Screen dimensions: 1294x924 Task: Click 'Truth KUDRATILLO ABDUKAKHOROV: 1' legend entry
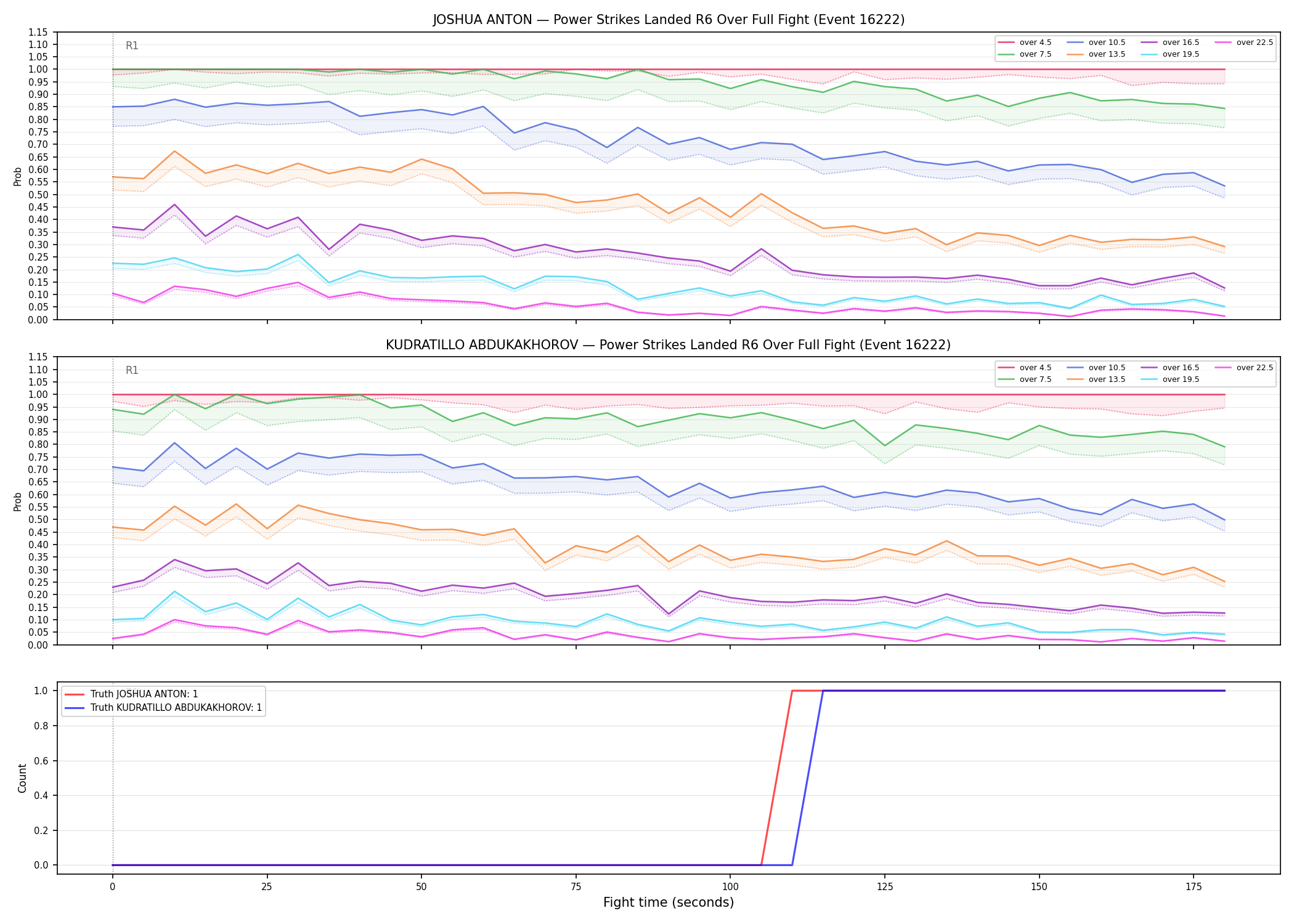[163, 708]
